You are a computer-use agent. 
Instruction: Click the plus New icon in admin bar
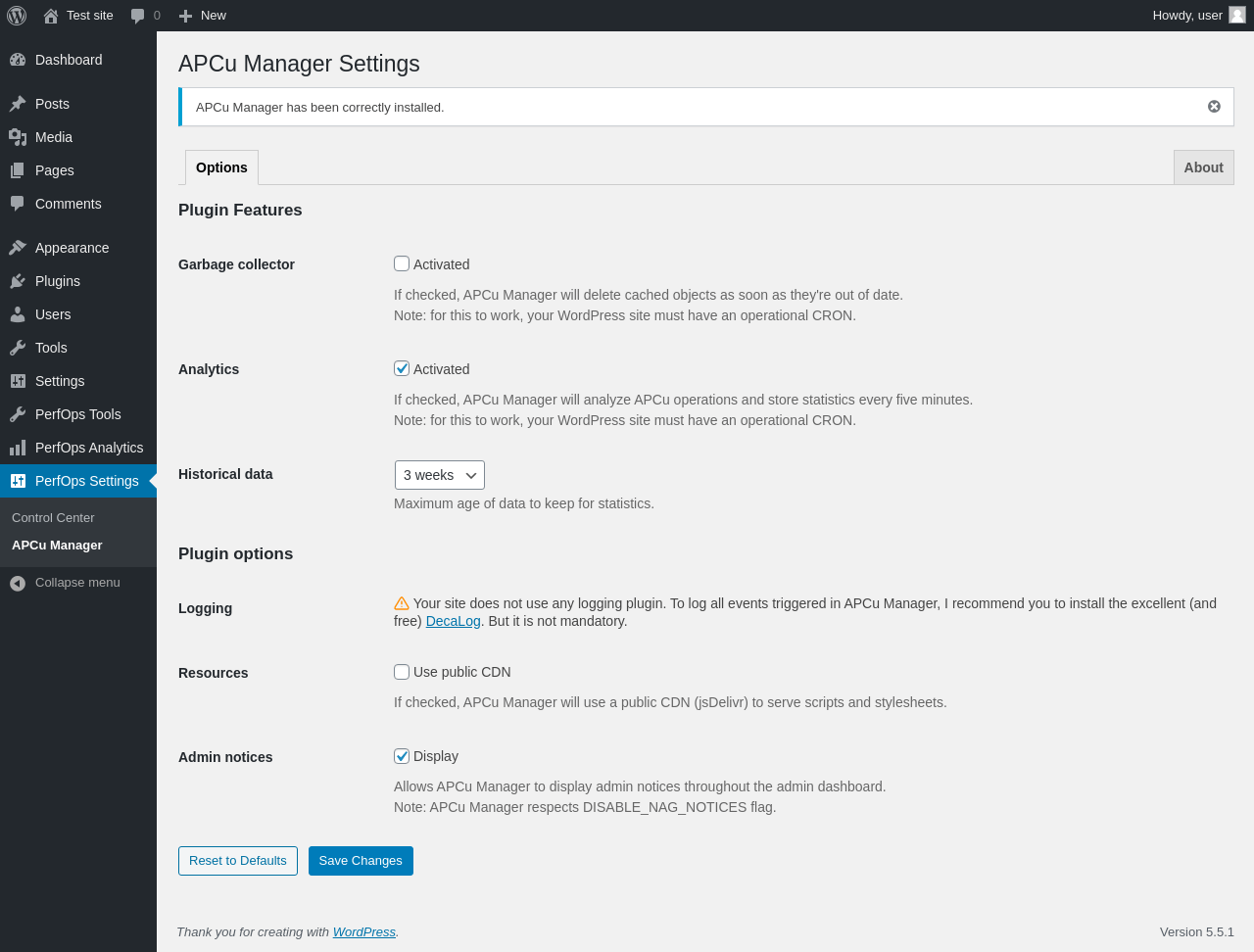185,16
